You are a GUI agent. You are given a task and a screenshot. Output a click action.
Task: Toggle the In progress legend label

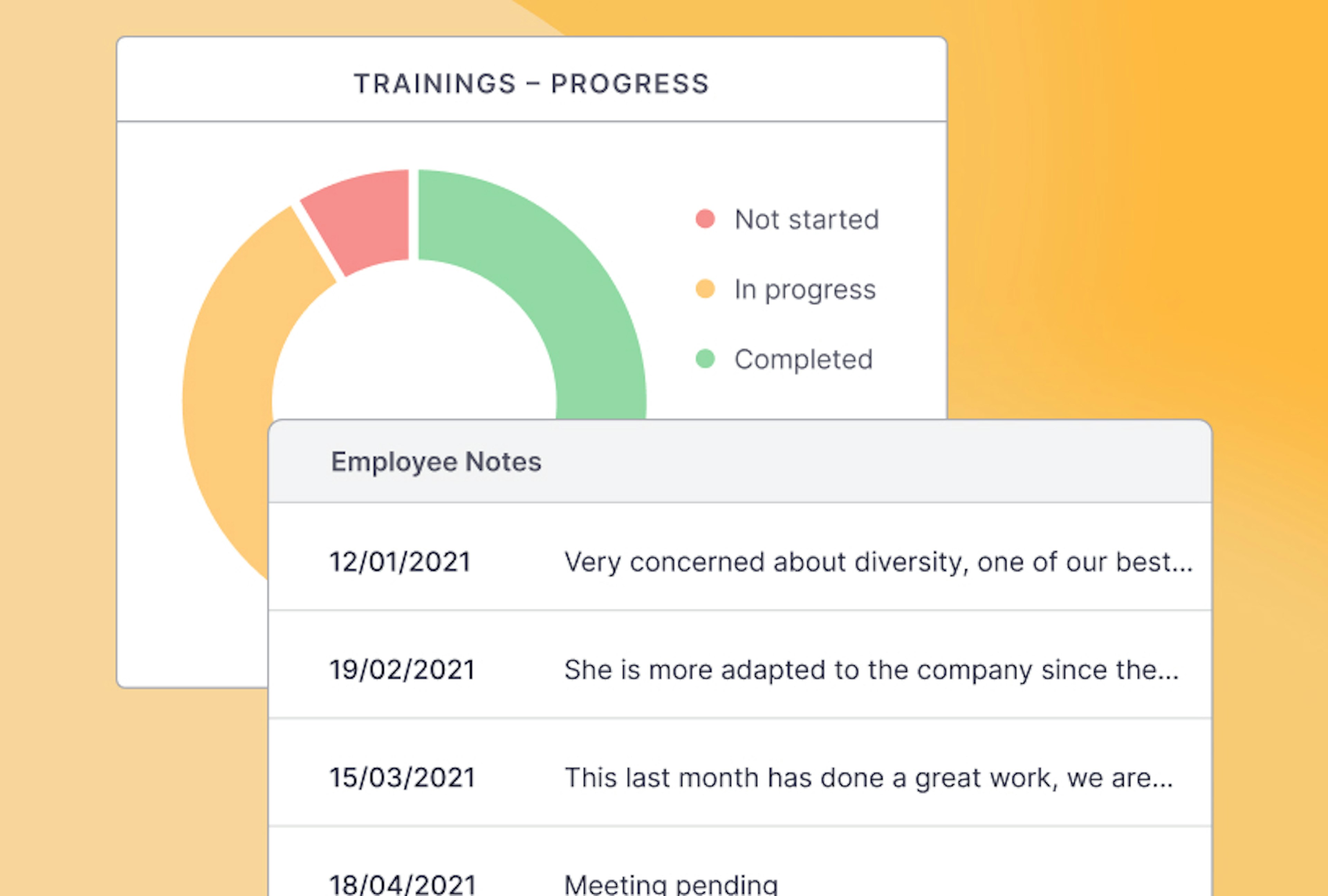coord(804,290)
